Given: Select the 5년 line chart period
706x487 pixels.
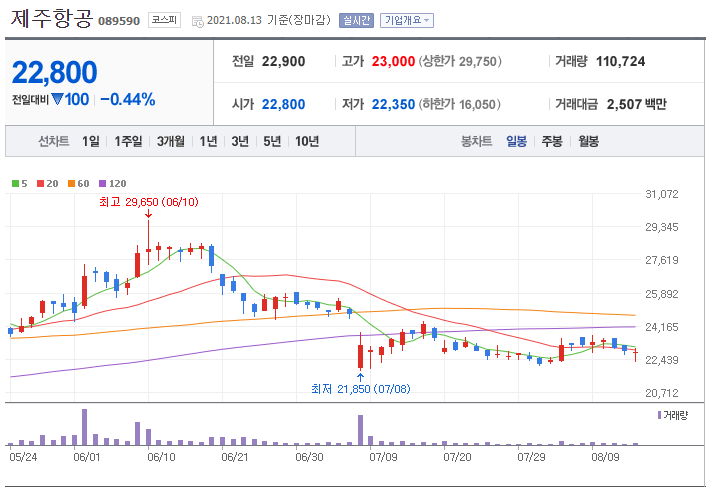Looking at the screenshot, I should coord(272,141).
